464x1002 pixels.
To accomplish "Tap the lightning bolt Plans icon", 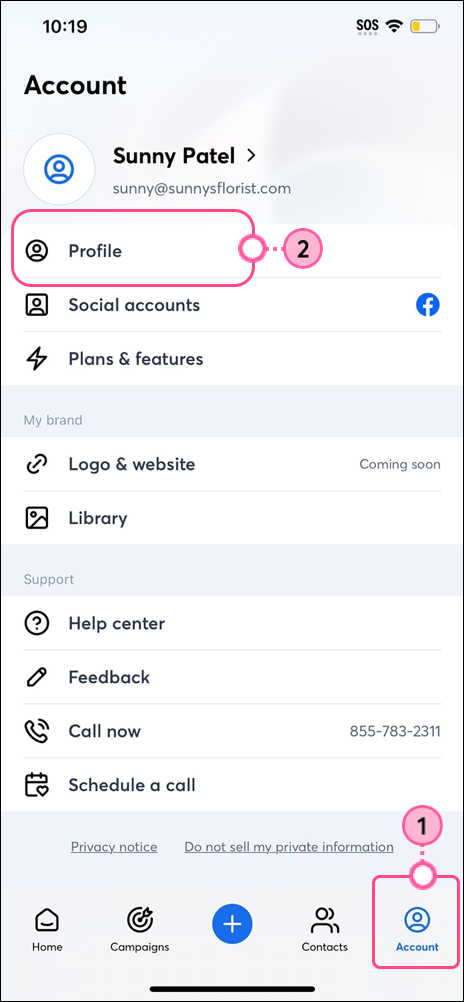I will pyautogui.click(x=36, y=359).
